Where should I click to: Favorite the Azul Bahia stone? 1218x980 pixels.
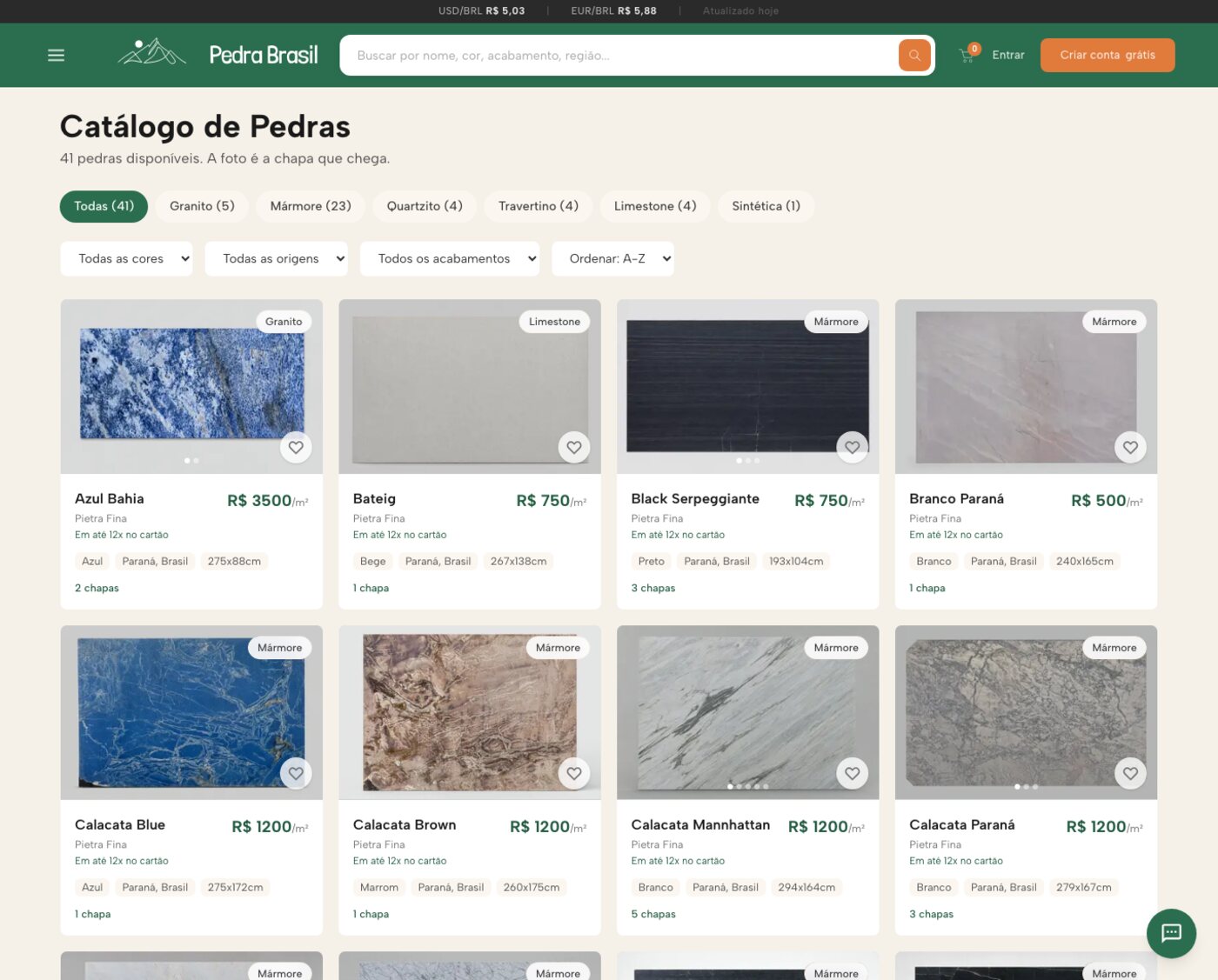pos(296,447)
